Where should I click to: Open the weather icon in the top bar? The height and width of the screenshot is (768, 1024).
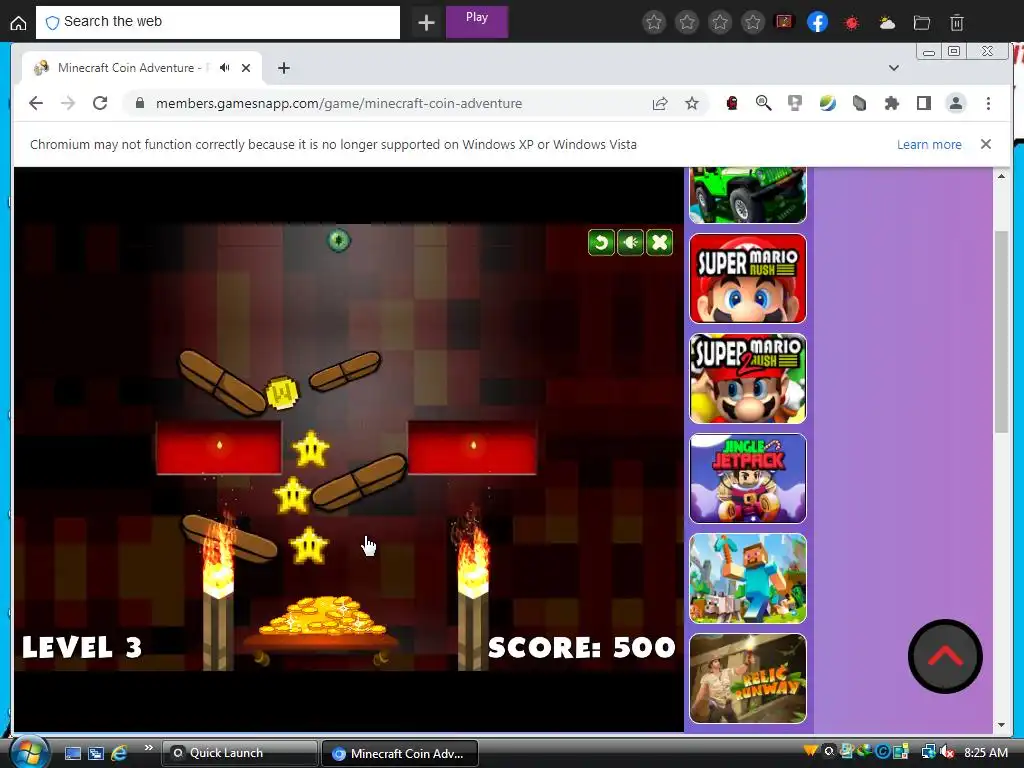click(x=887, y=23)
